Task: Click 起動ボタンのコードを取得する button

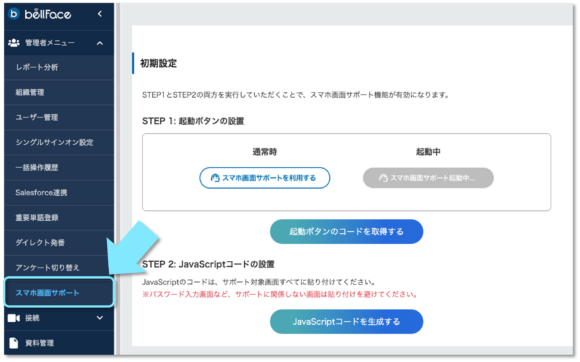Action: pyautogui.click(x=346, y=231)
